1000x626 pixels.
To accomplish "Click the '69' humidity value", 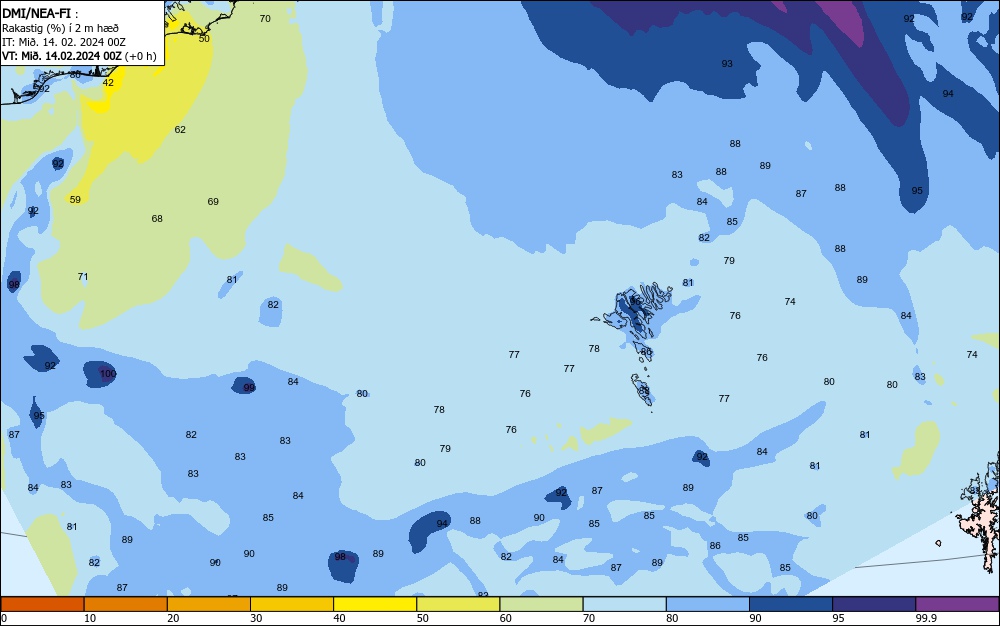I will (x=213, y=201).
